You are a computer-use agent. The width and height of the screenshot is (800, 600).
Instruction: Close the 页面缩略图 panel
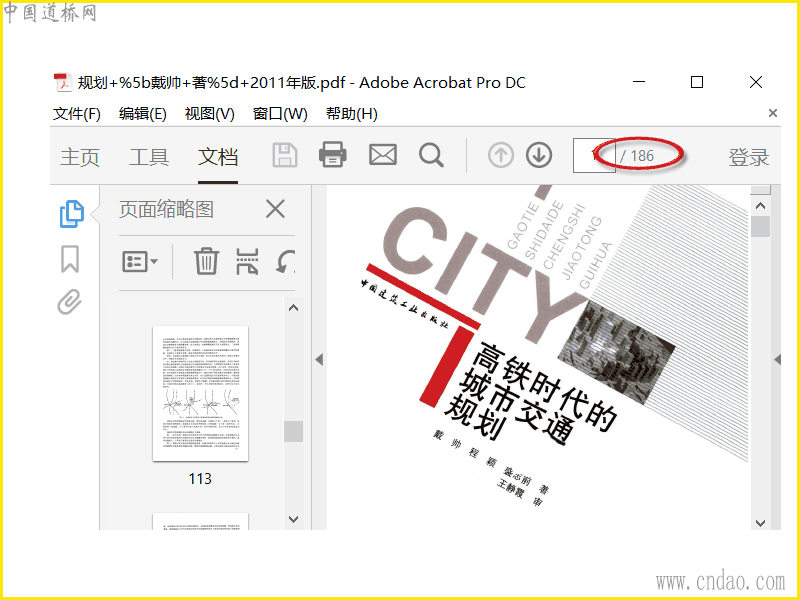(x=276, y=209)
